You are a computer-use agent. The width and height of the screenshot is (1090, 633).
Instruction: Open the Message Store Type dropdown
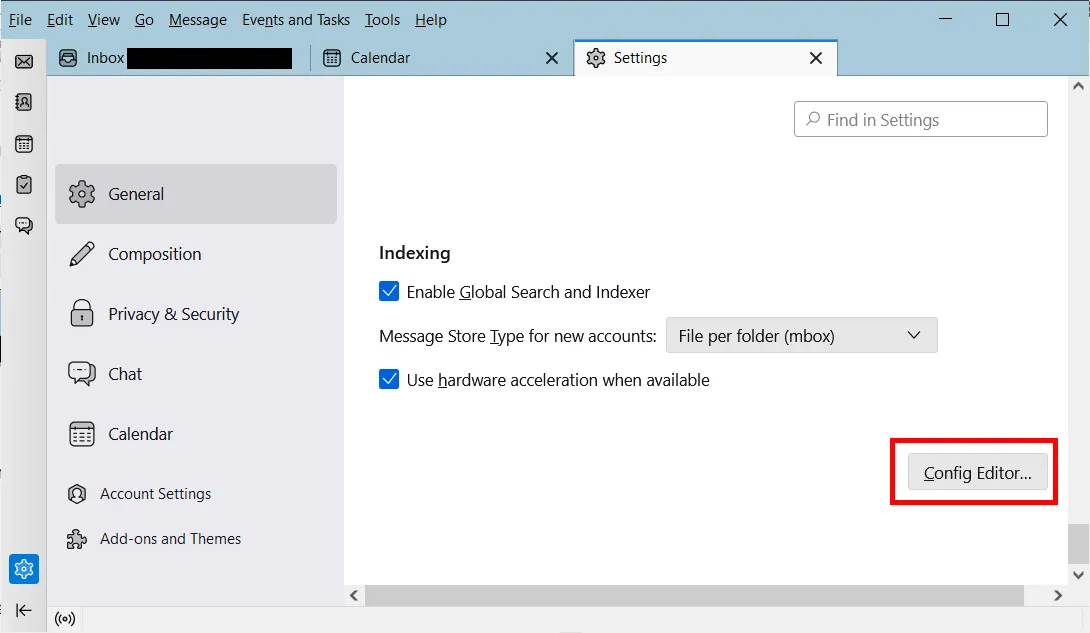click(x=801, y=336)
